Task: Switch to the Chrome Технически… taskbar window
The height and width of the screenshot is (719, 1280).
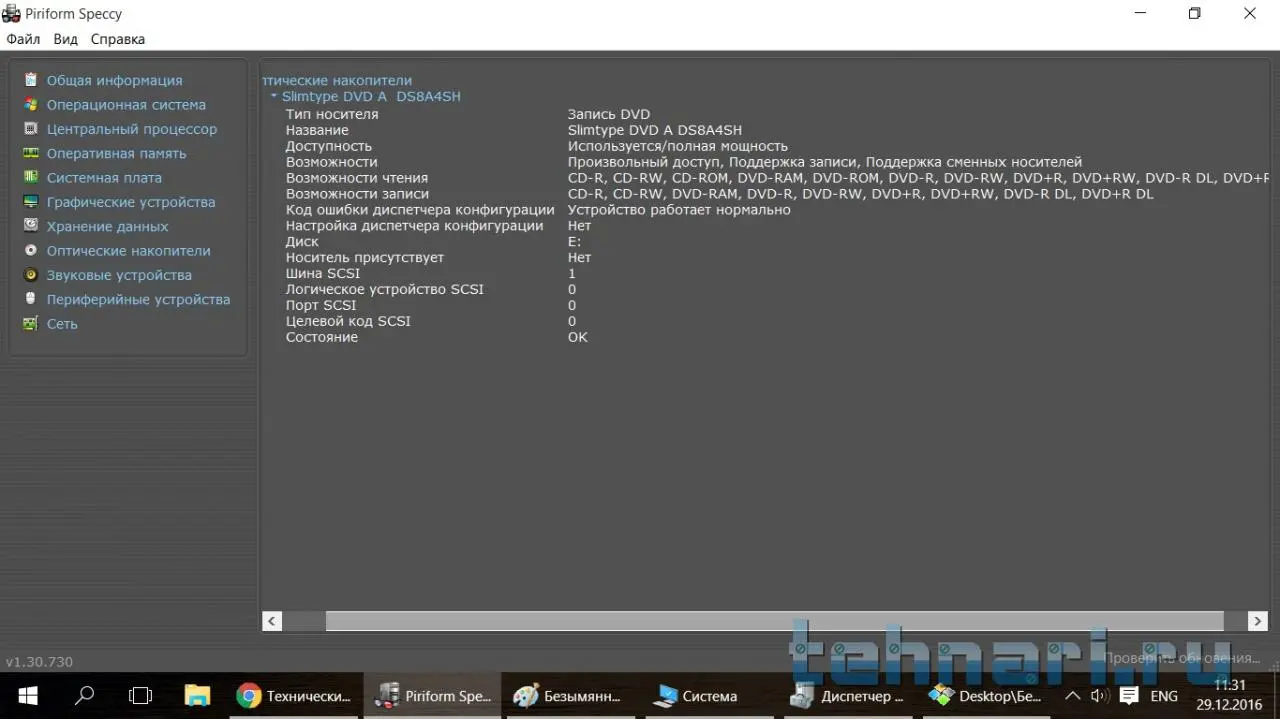Action: [x=294, y=696]
